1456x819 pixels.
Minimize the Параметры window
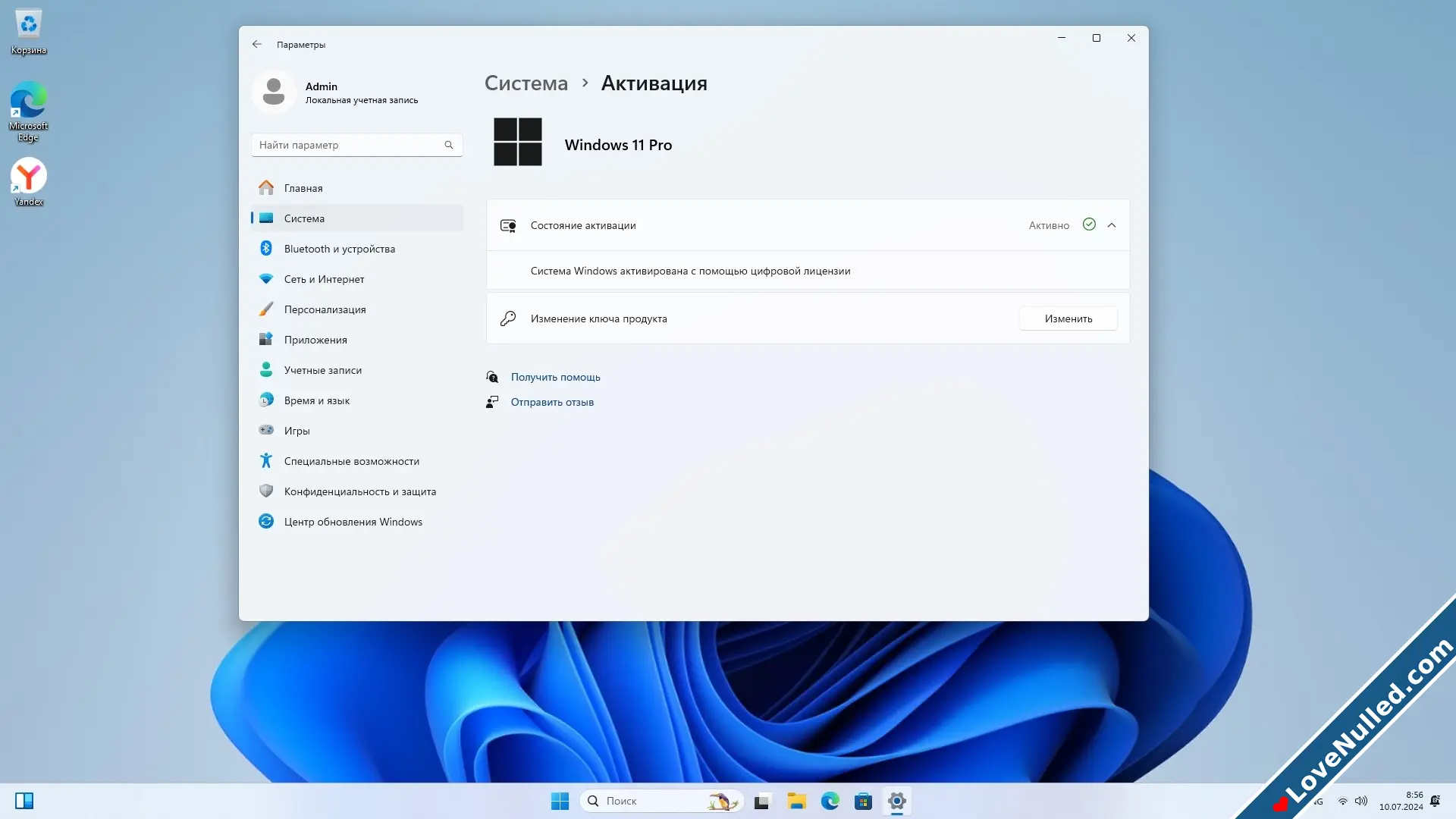coord(1062,38)
